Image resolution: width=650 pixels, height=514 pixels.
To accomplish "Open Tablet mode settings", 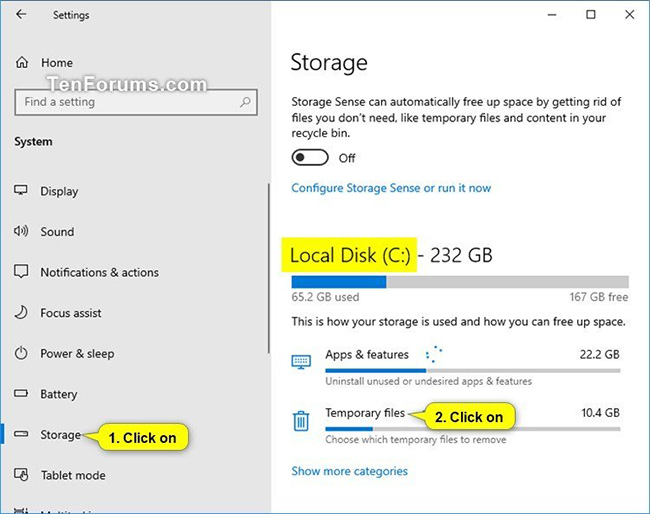I will (72, 475).
